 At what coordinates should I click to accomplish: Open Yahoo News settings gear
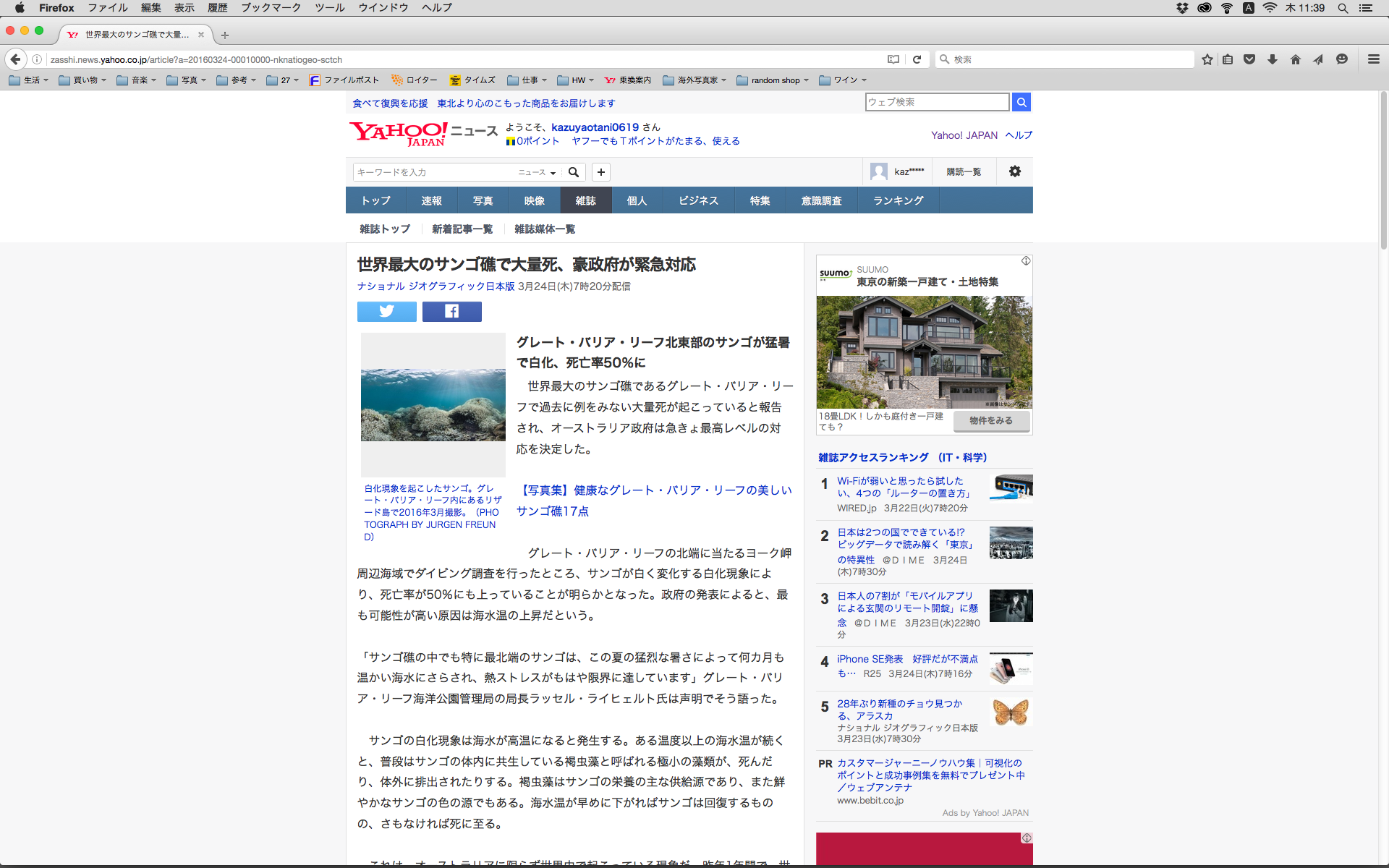pos(1014,171)
